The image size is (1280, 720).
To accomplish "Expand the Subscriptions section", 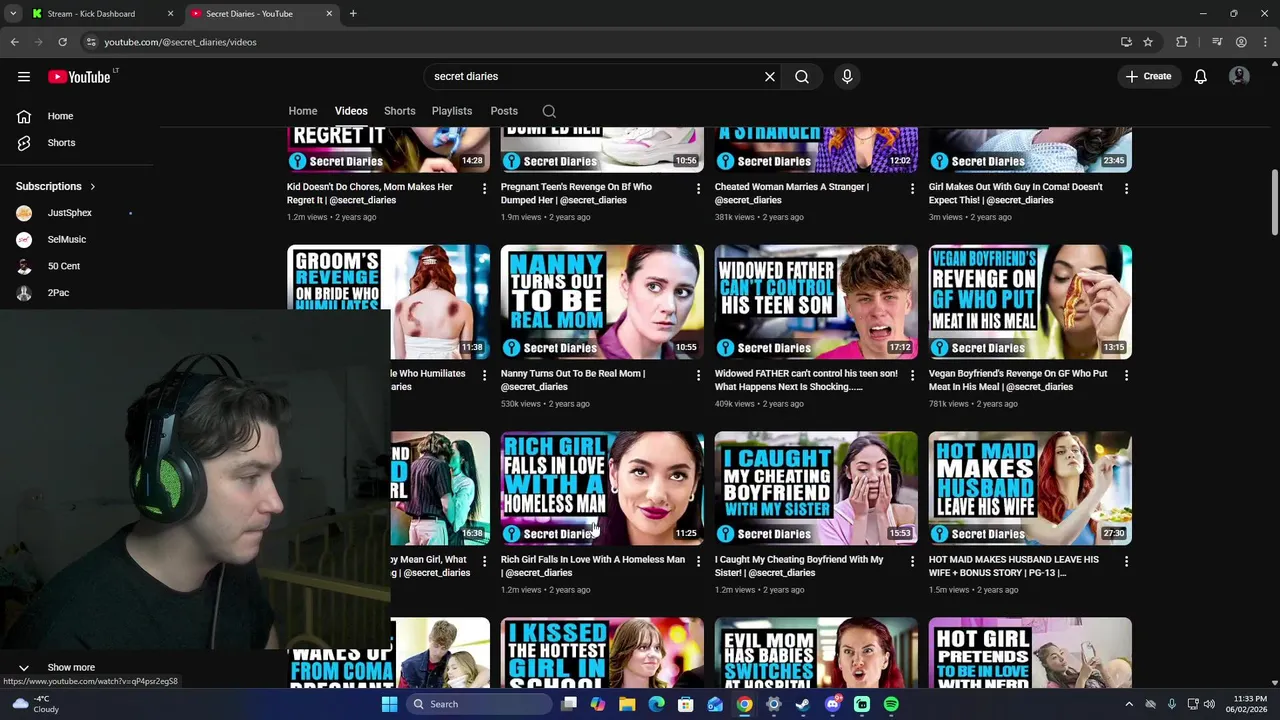I will pyautogui.click(x=56, y=186).
